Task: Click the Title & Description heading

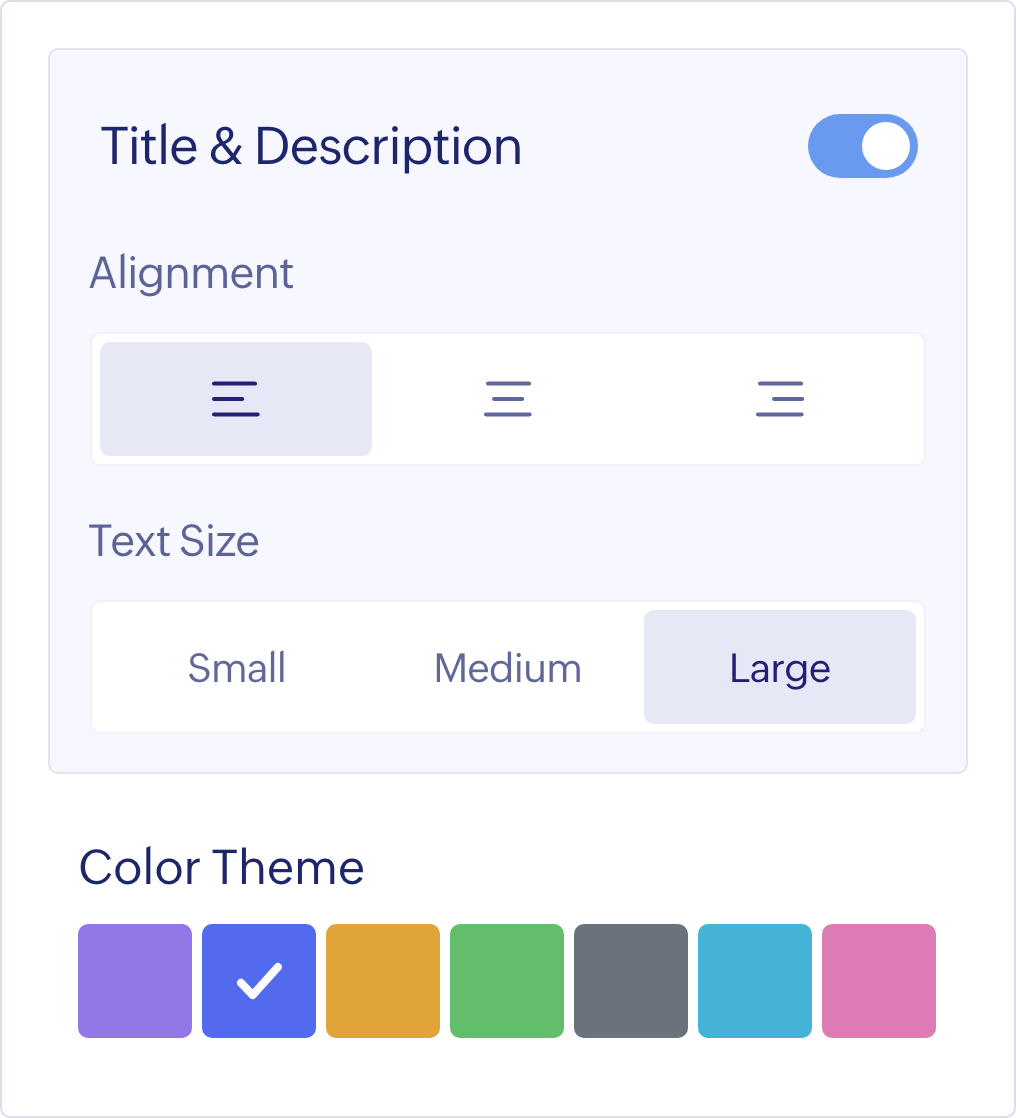Action: tap(311, 146)
